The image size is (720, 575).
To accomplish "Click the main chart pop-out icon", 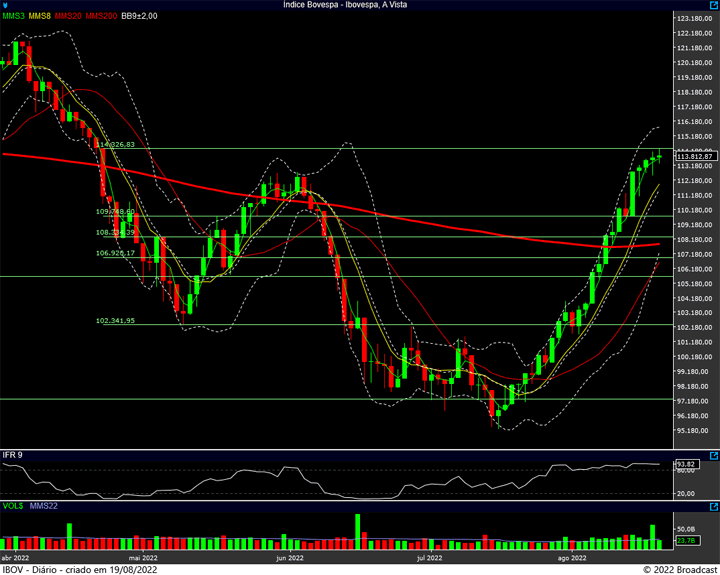I will click(x=714, y=5).
